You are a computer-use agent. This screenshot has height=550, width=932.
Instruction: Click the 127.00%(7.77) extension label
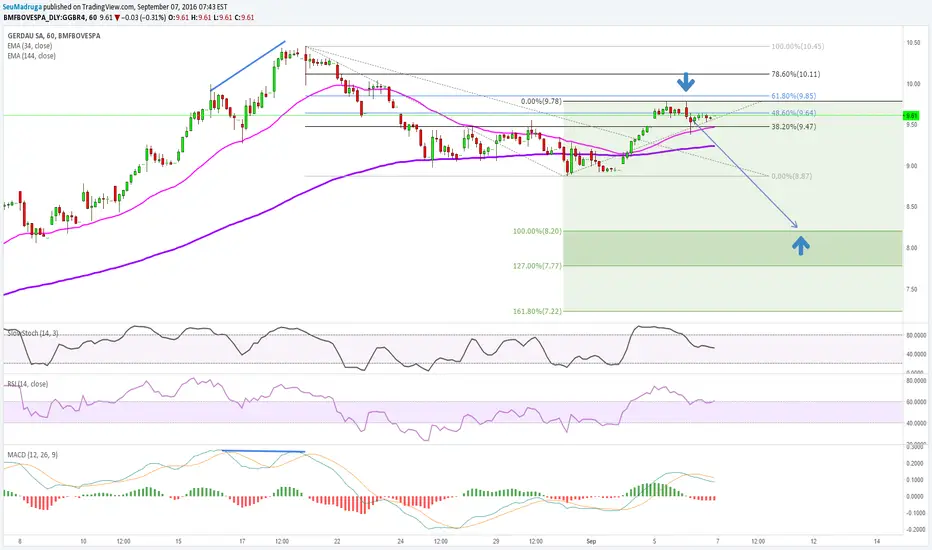coord(537,266)
